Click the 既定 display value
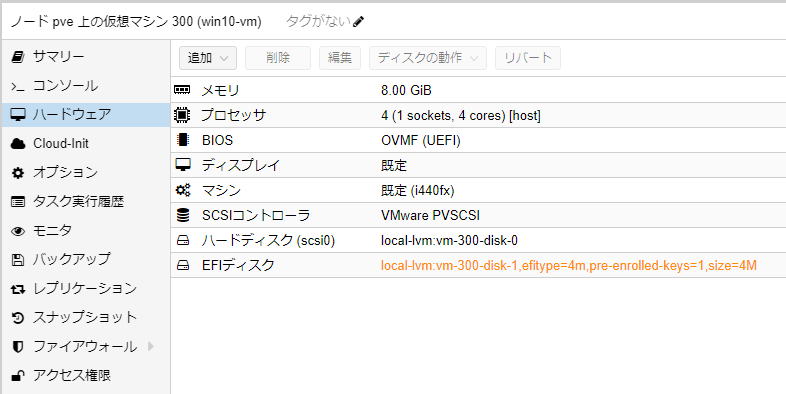The height and width of the screenshot is (394, 786). (394, 165)
